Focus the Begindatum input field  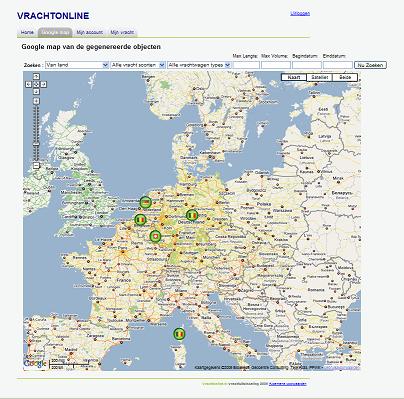307,65
